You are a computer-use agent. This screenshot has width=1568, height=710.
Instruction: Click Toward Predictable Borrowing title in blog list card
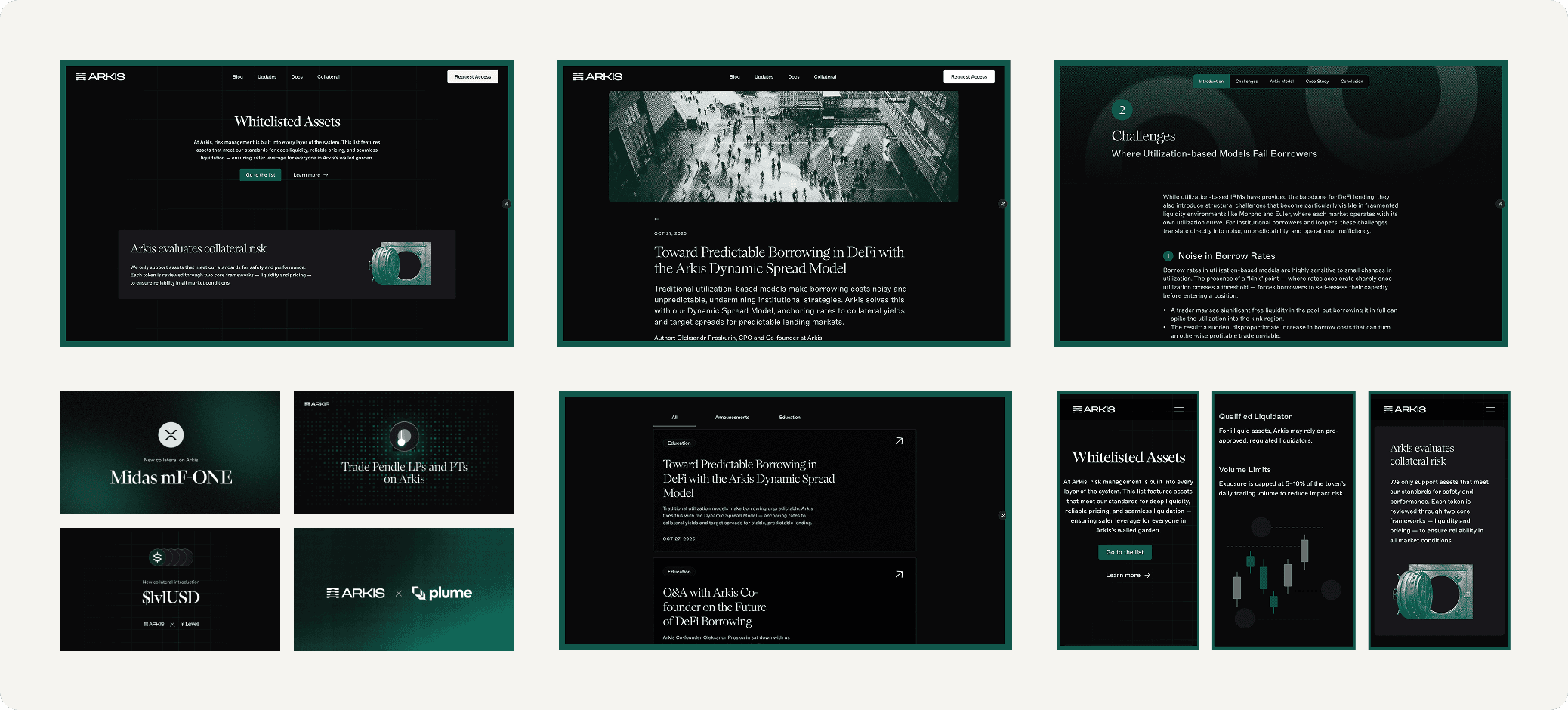749,479
